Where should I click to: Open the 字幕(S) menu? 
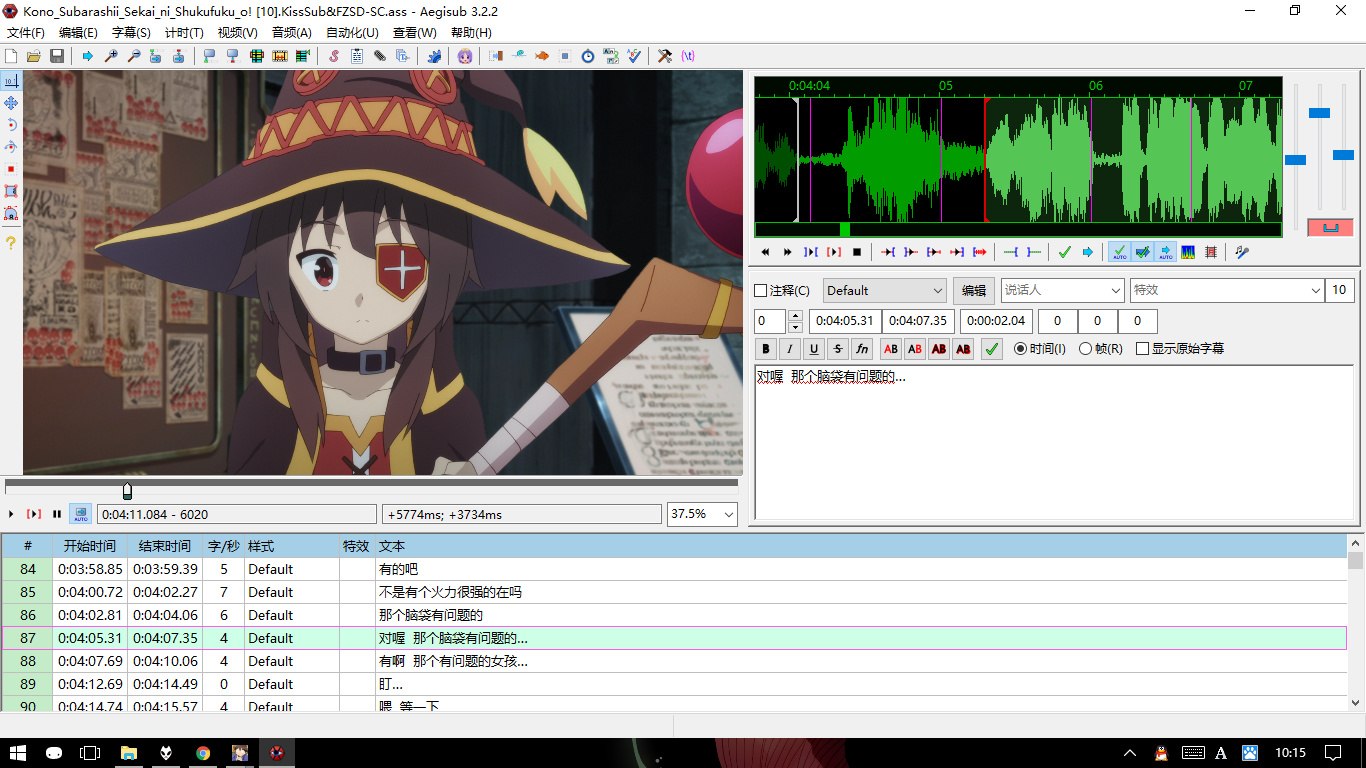[131, 33]
